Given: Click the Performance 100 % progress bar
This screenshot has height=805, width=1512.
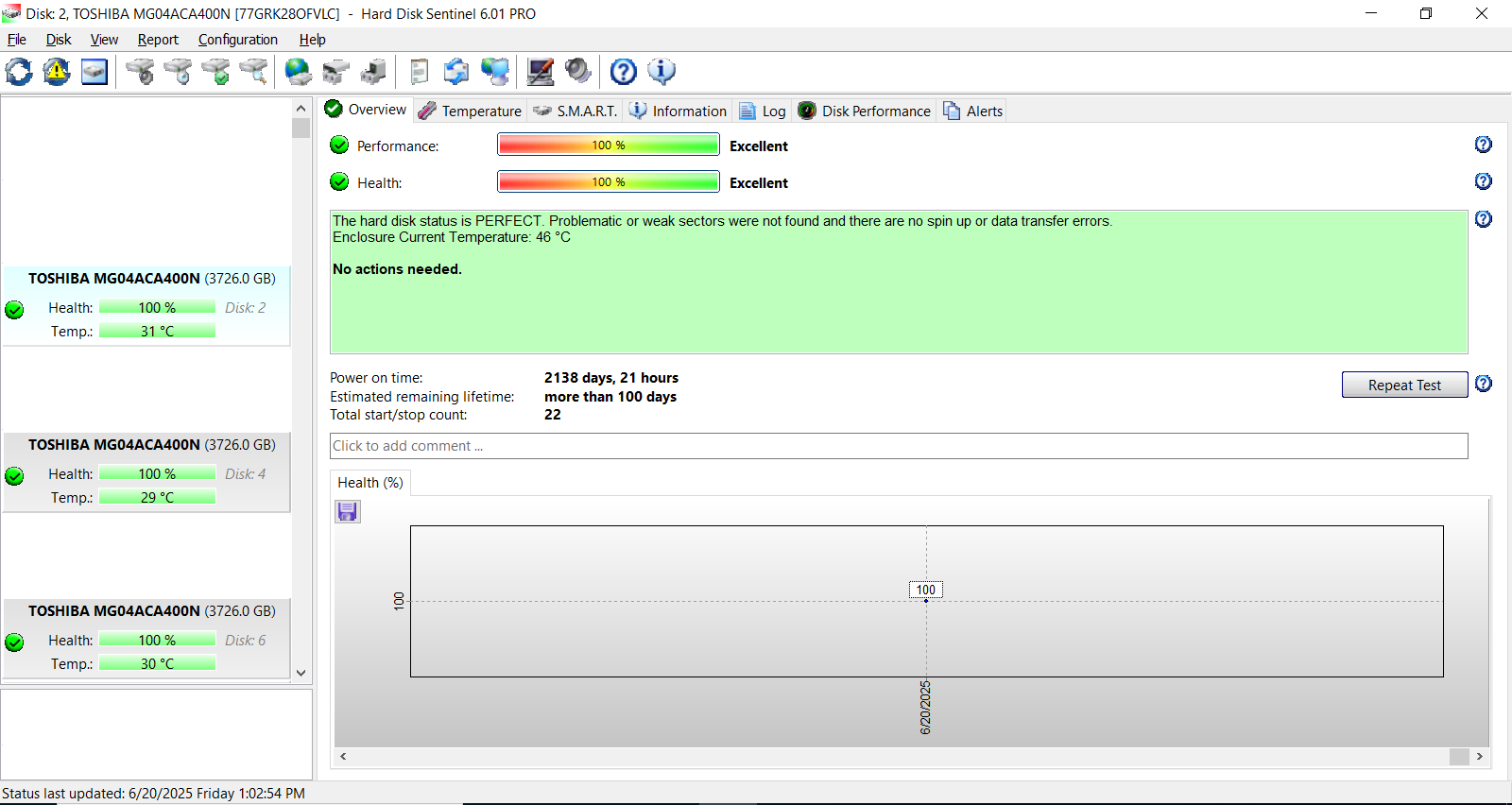Looking at the screenshot, I should (x=609, y=145).
